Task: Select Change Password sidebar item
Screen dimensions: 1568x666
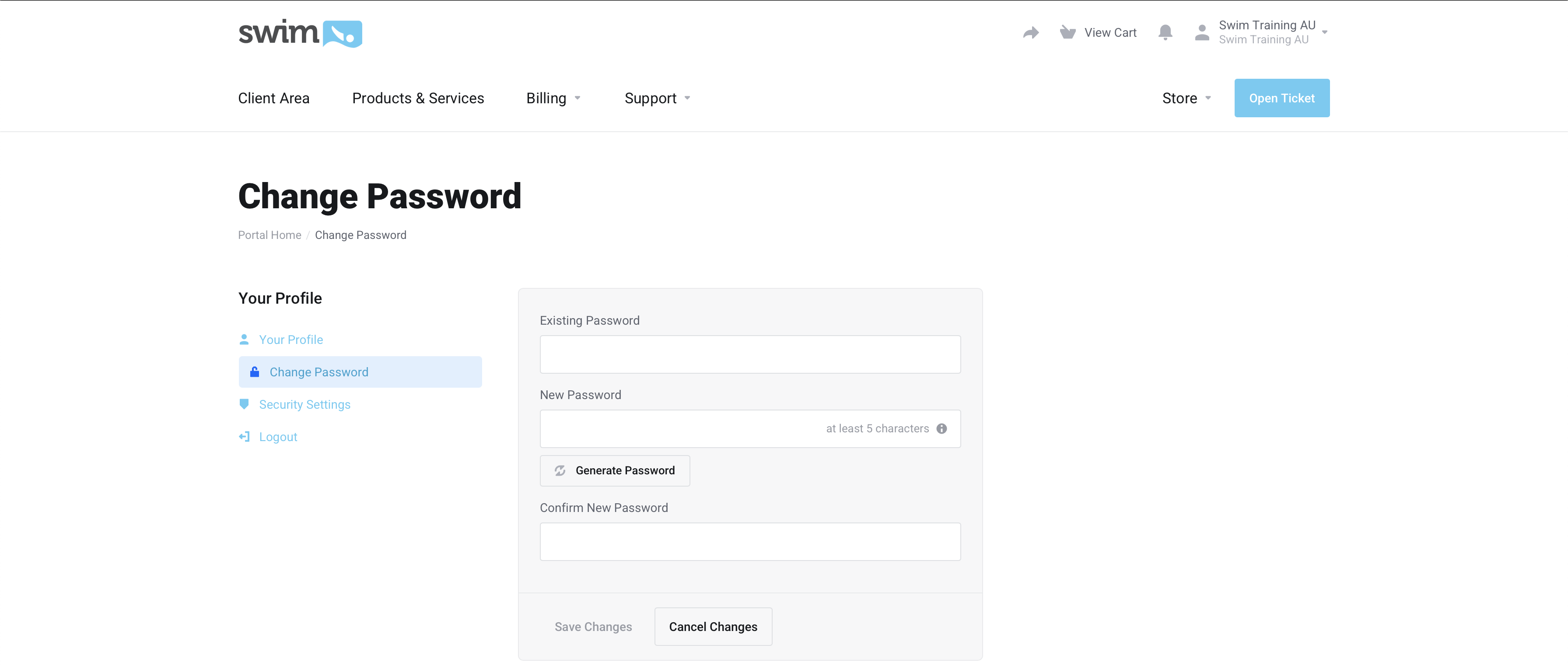Action: (360, 372)
